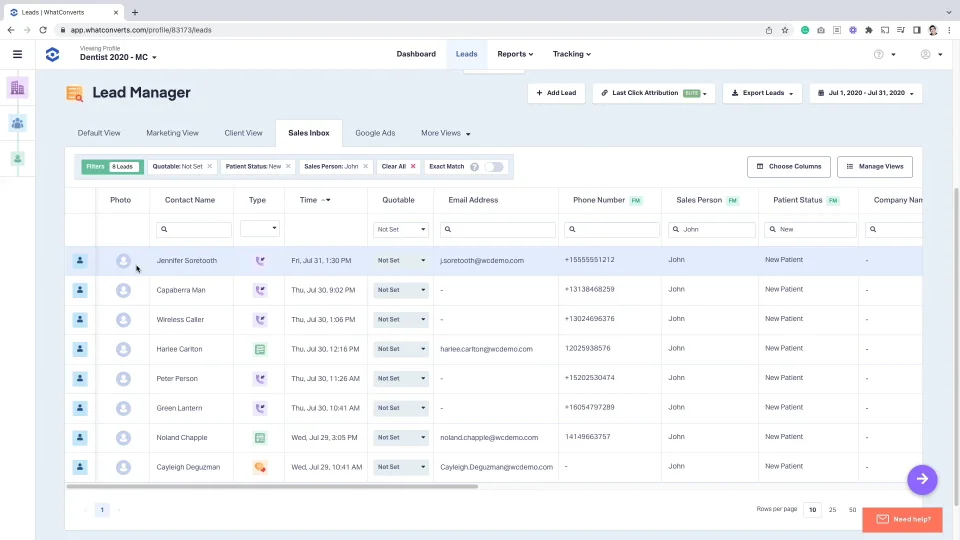Open the building icon in sidebar
Screen dimensions: 960x540
[18, 88]
